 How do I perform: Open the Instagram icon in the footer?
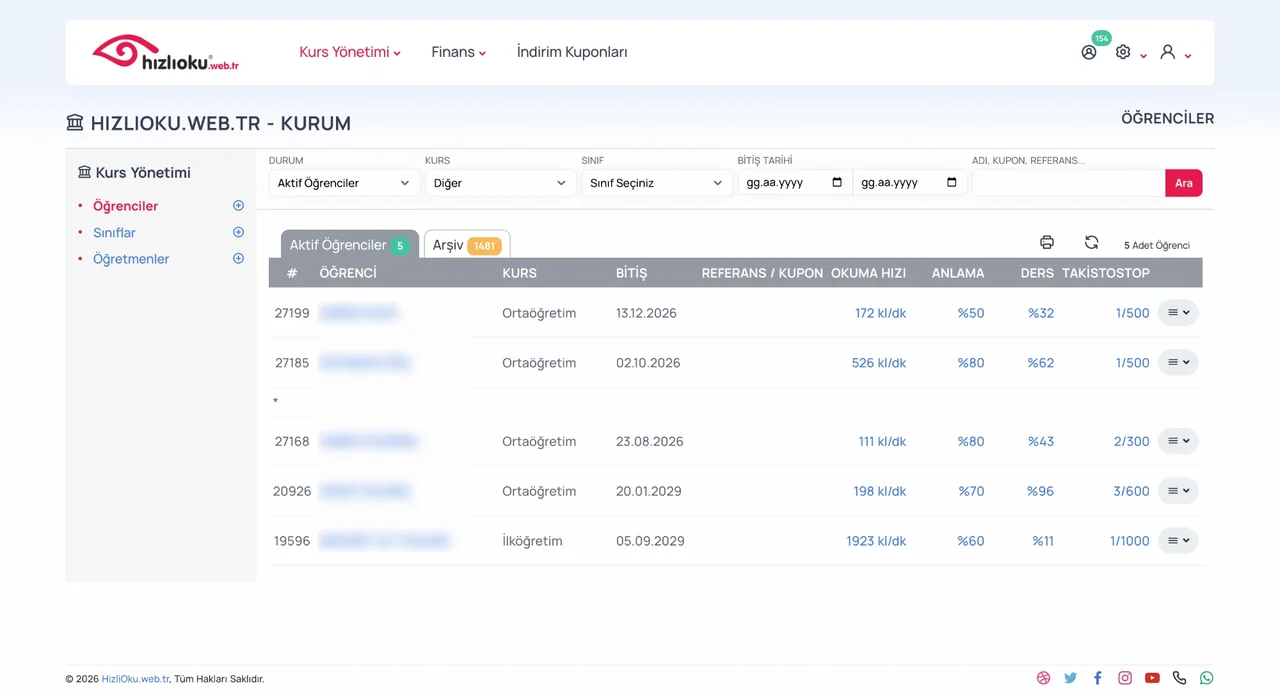pos(1125,678)
